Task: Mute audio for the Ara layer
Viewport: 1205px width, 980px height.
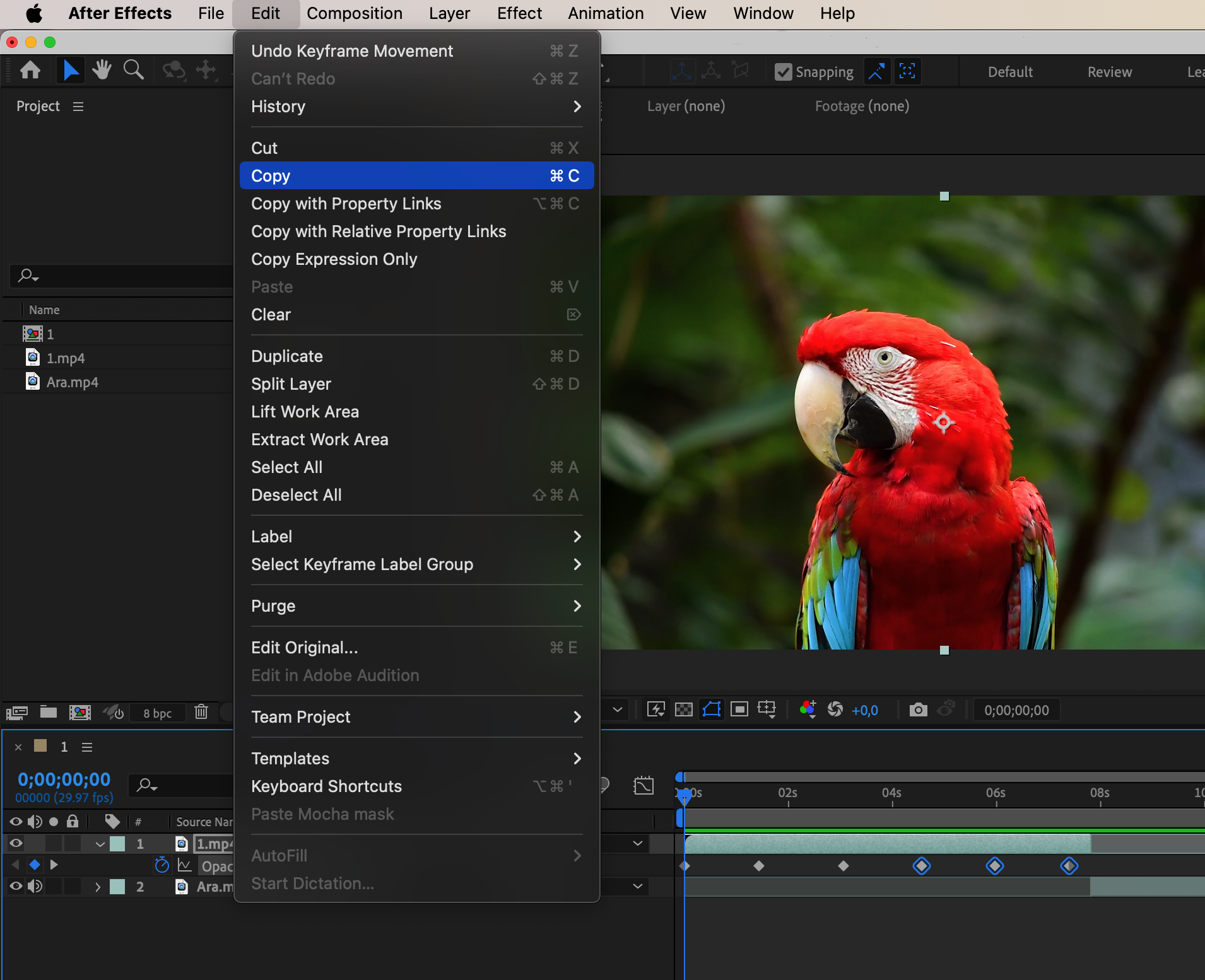Action: (35, 886)
